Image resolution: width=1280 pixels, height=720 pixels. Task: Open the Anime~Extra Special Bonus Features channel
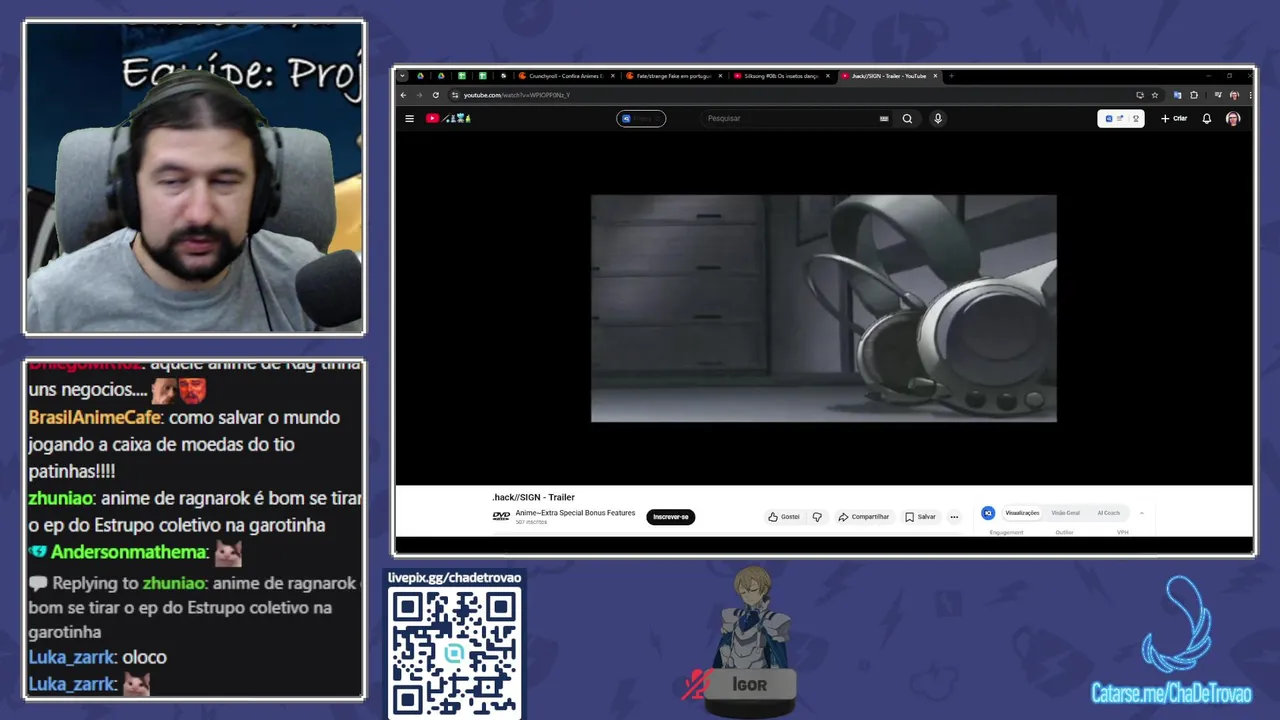click(575, 513)
